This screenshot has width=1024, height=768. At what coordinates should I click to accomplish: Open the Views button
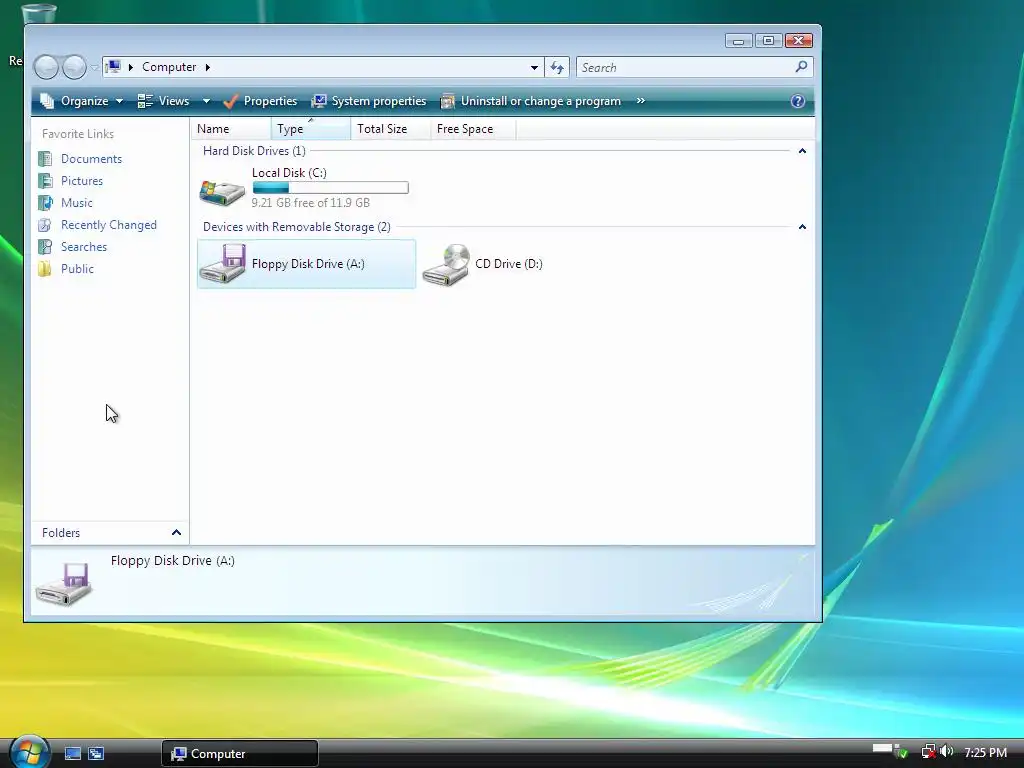coord(163,101)
